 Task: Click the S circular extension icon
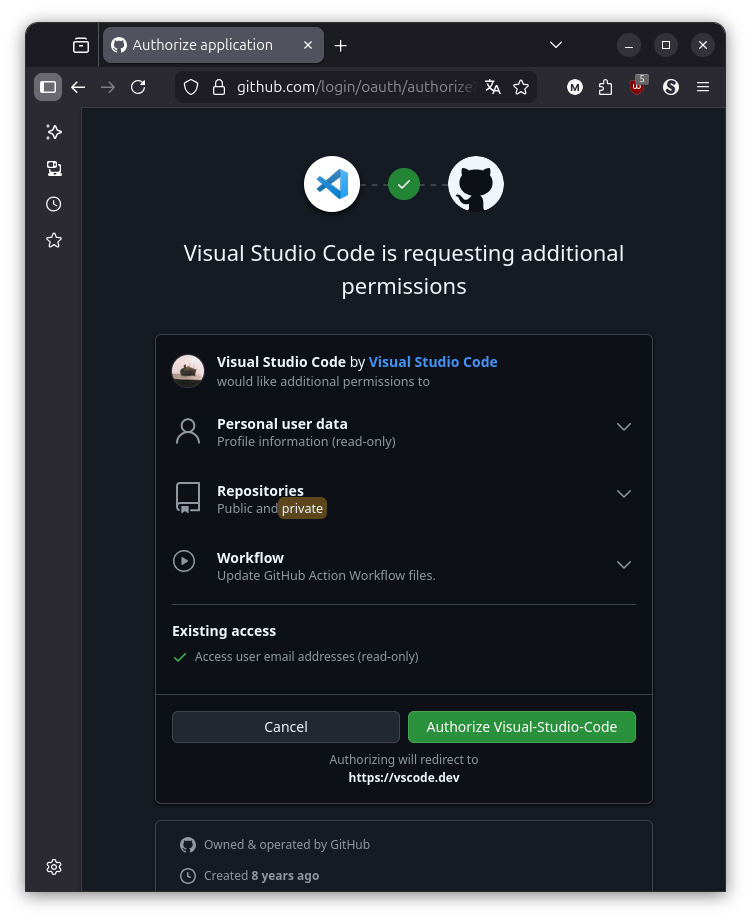pos(671,87)
